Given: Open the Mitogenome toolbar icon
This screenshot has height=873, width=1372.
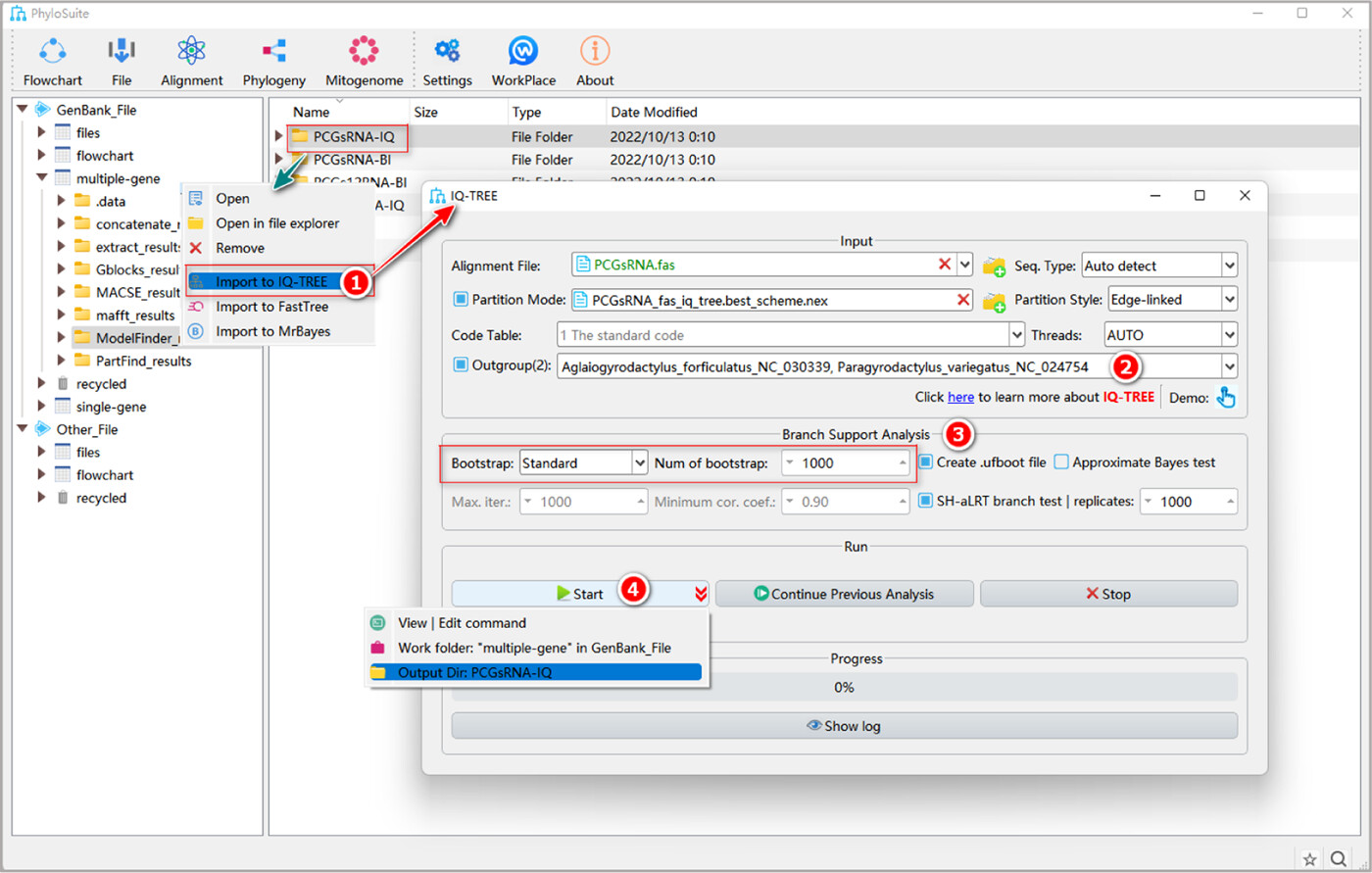Looking at the screenshot, I should 364,50.
